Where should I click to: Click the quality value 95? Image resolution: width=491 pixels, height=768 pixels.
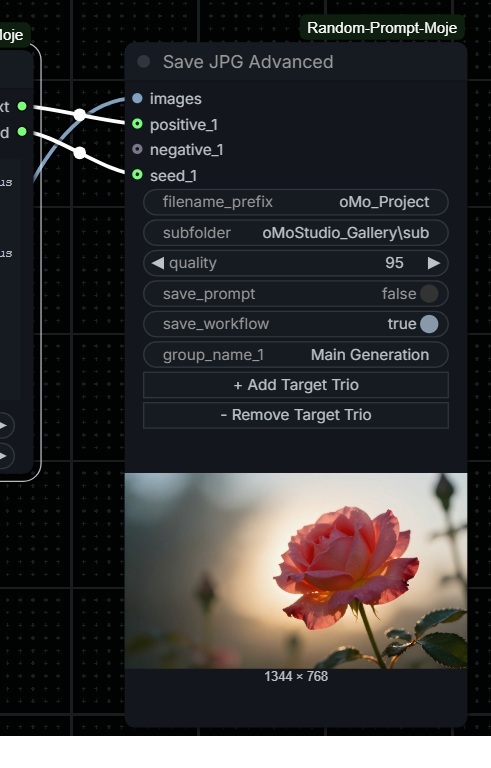point(394,263)
